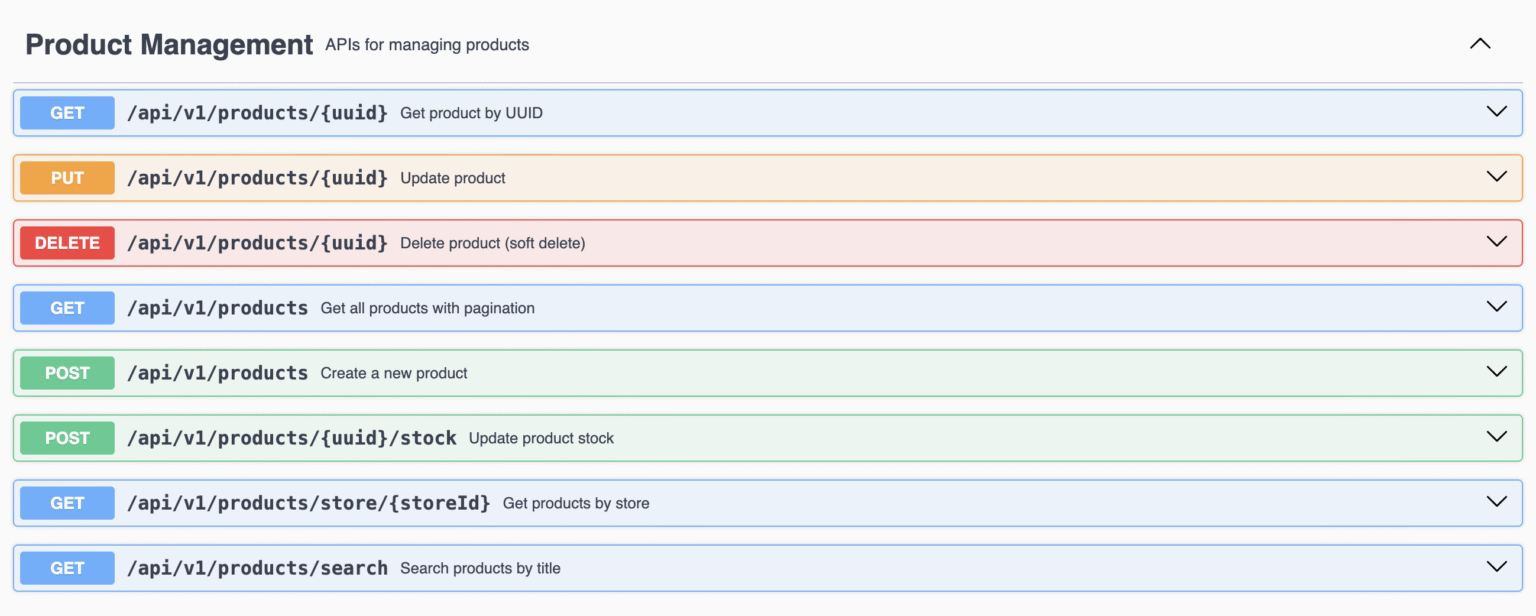Image resolution: width=1536 pixels, height=616 pixels.
Task: Expand the Delete product operation chevron
Action: [1497, 241]
